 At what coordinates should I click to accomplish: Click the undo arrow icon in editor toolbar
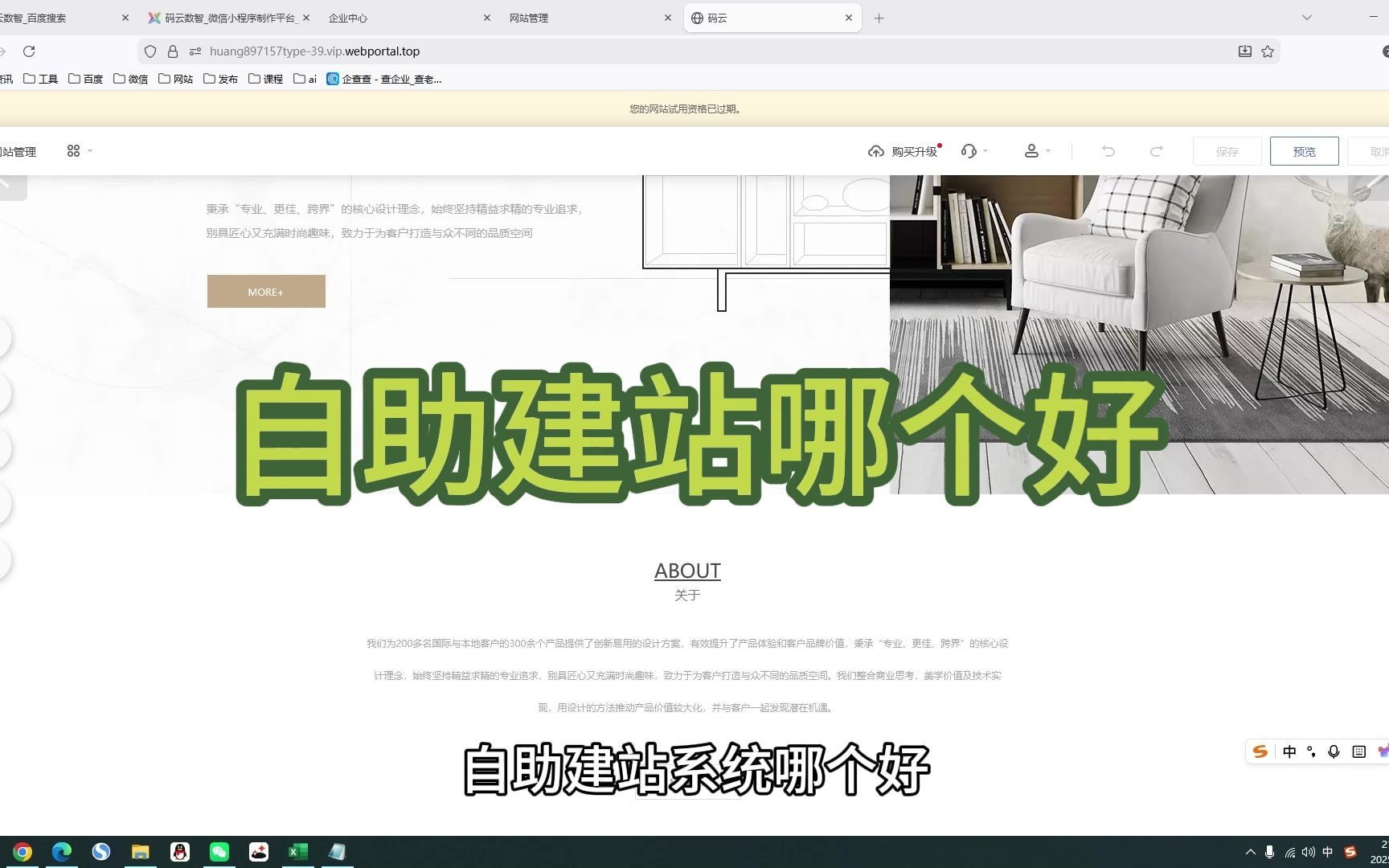[1108, 151]
